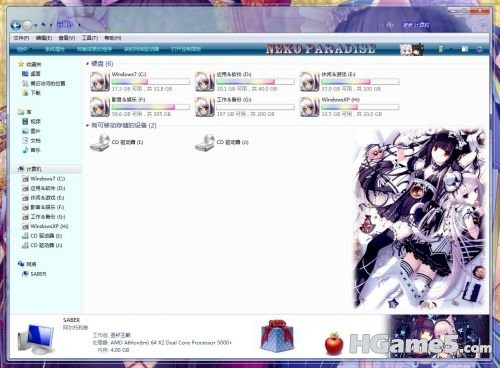This screenshot has width=500, height=368.
Task: Click the Windows7 (C:) usage bar
Action: click(151, 82)
